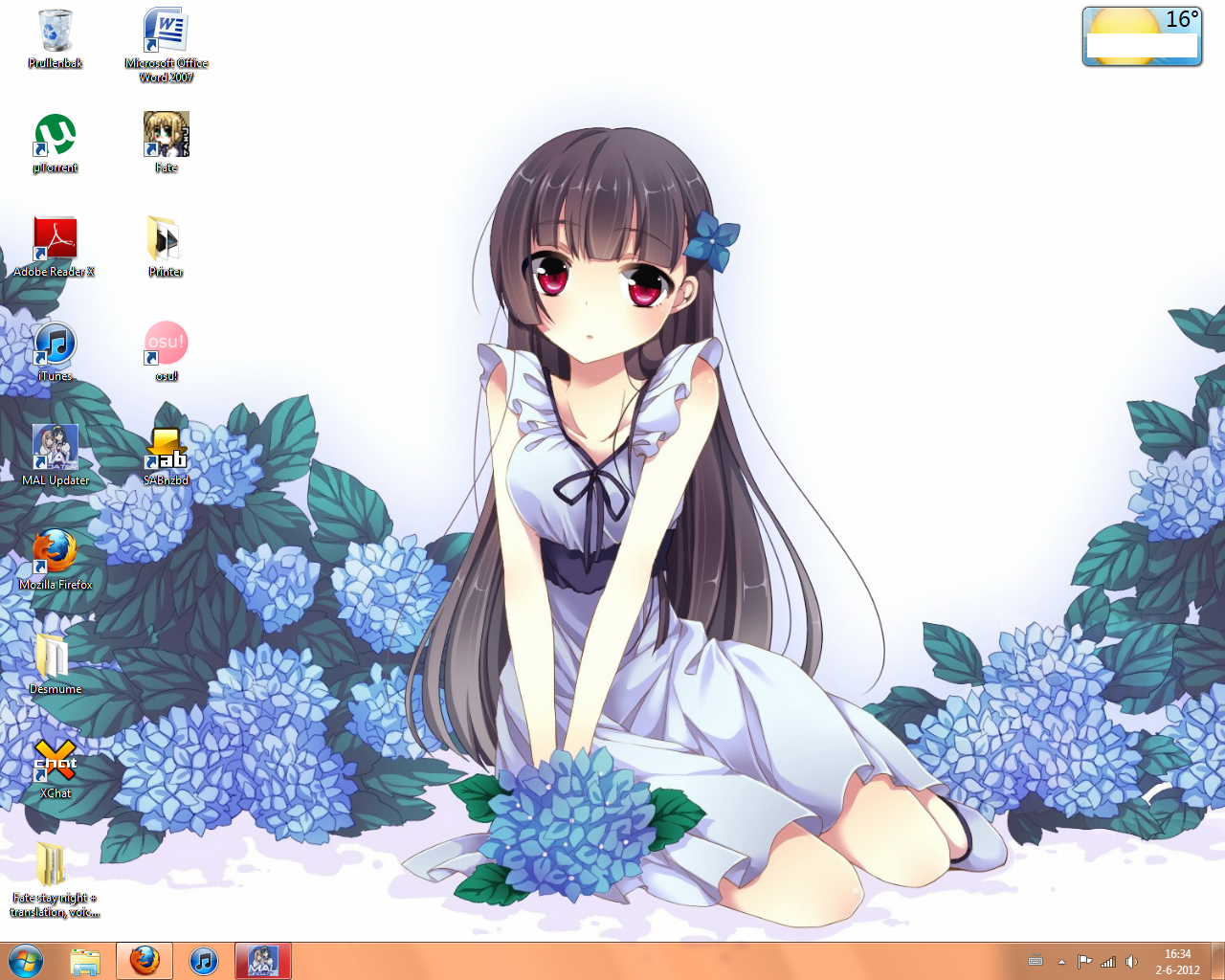This screenshot has width=1225, height=980.
Task: Open Windows Explorer from the taskbar
Action: pos(85,961)
